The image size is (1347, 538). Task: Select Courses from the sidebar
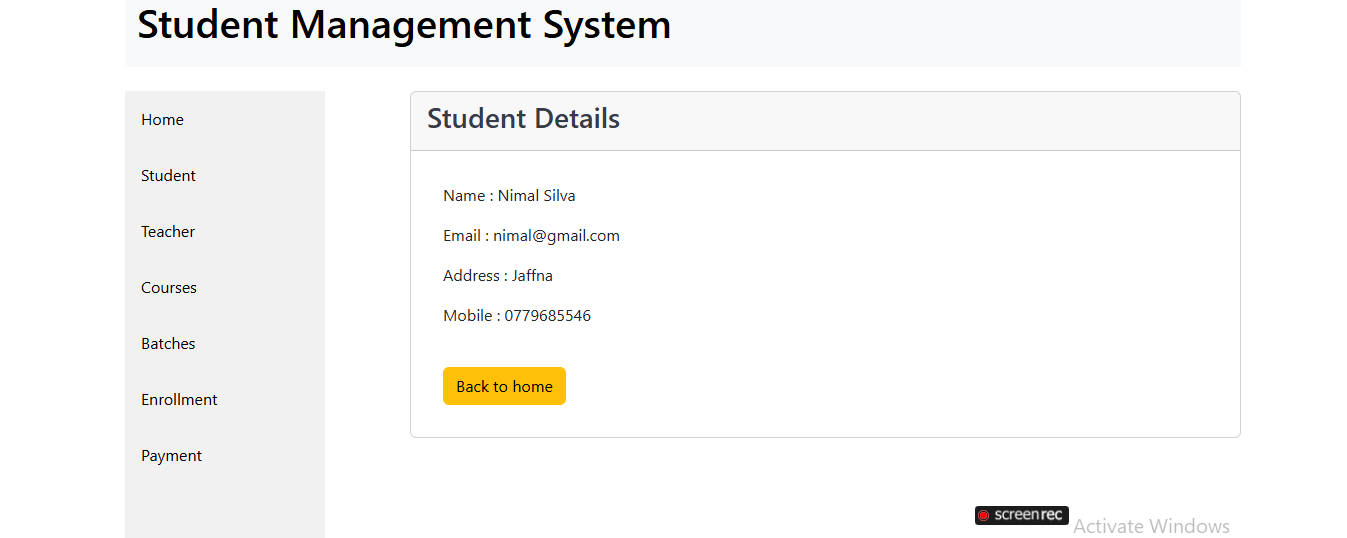tap(169, 287)
